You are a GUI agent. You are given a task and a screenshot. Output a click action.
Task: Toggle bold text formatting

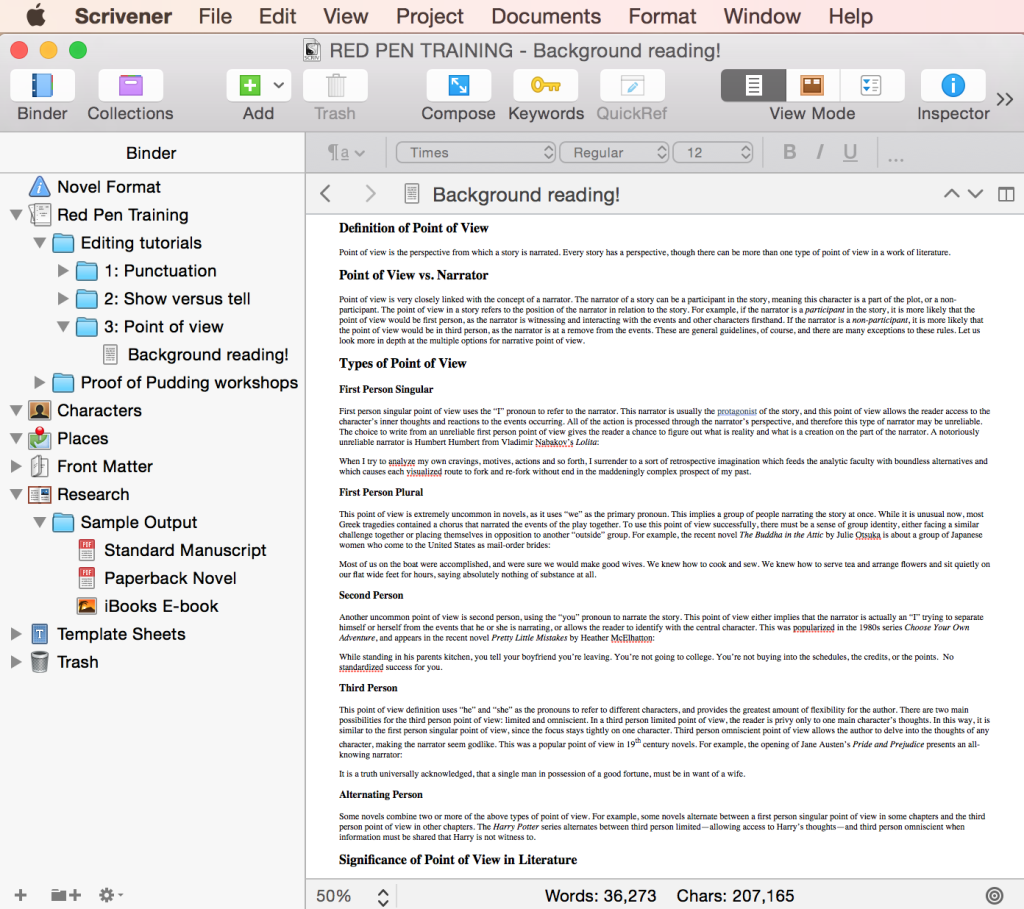[789, 153]
